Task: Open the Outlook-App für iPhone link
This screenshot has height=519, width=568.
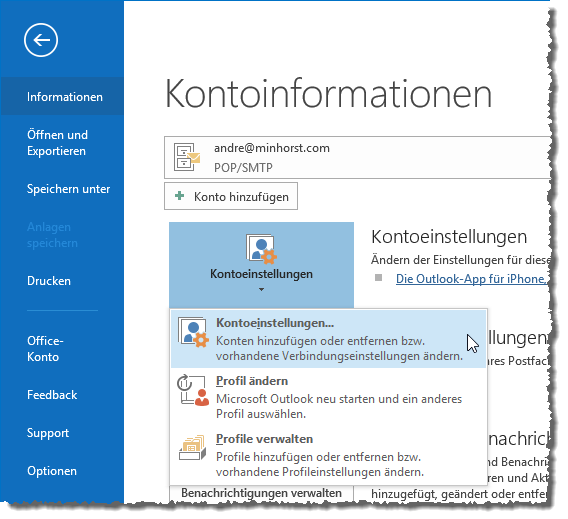Action: coord(472,279)
